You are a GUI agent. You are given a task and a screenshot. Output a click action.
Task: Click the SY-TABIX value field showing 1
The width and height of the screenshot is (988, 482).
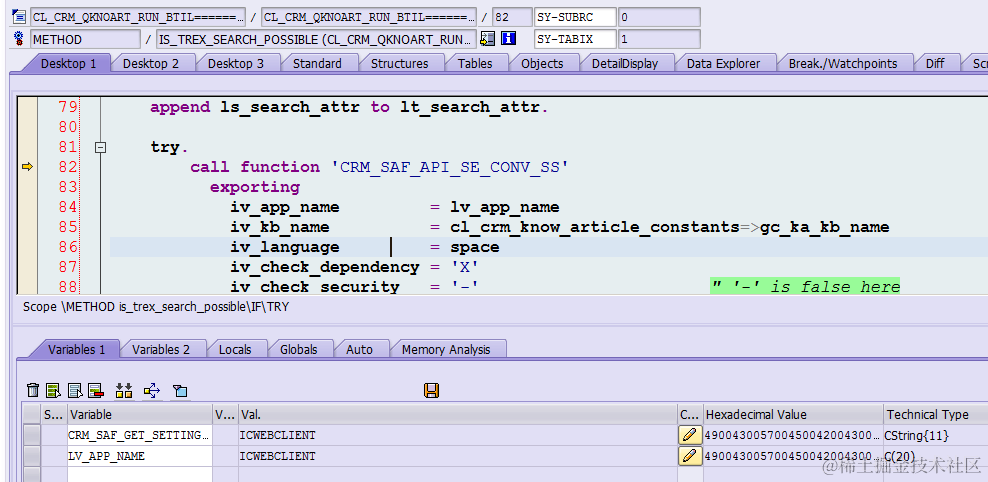point(659,39)
